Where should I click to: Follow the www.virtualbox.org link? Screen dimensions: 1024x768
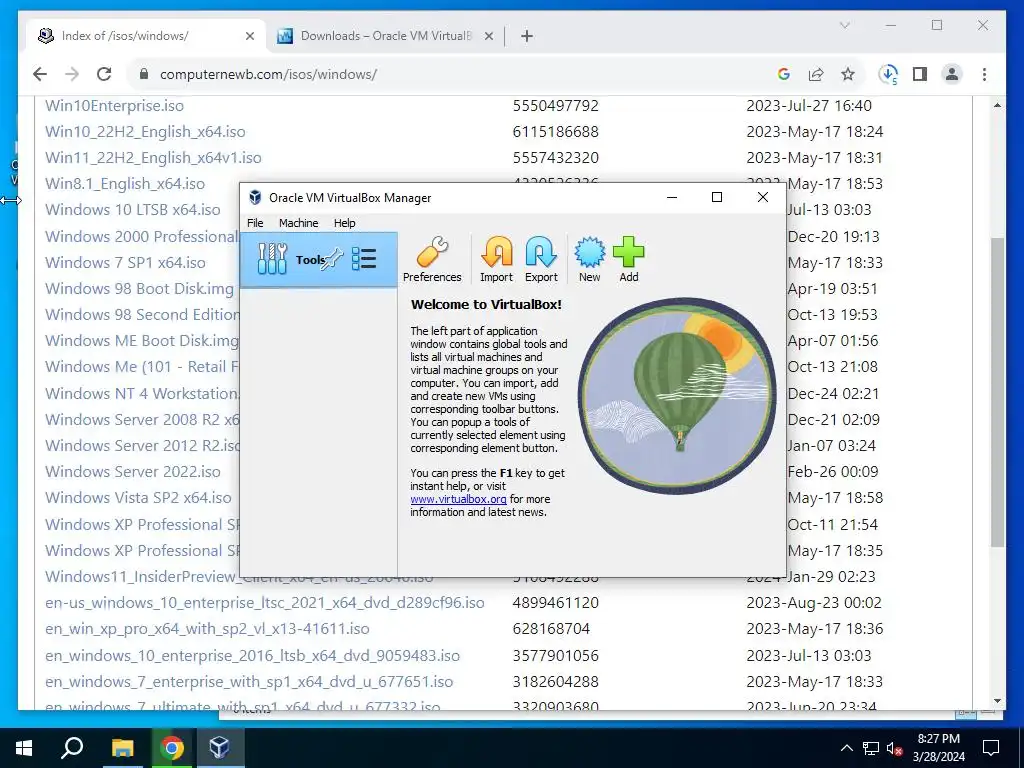coord(458,499)
